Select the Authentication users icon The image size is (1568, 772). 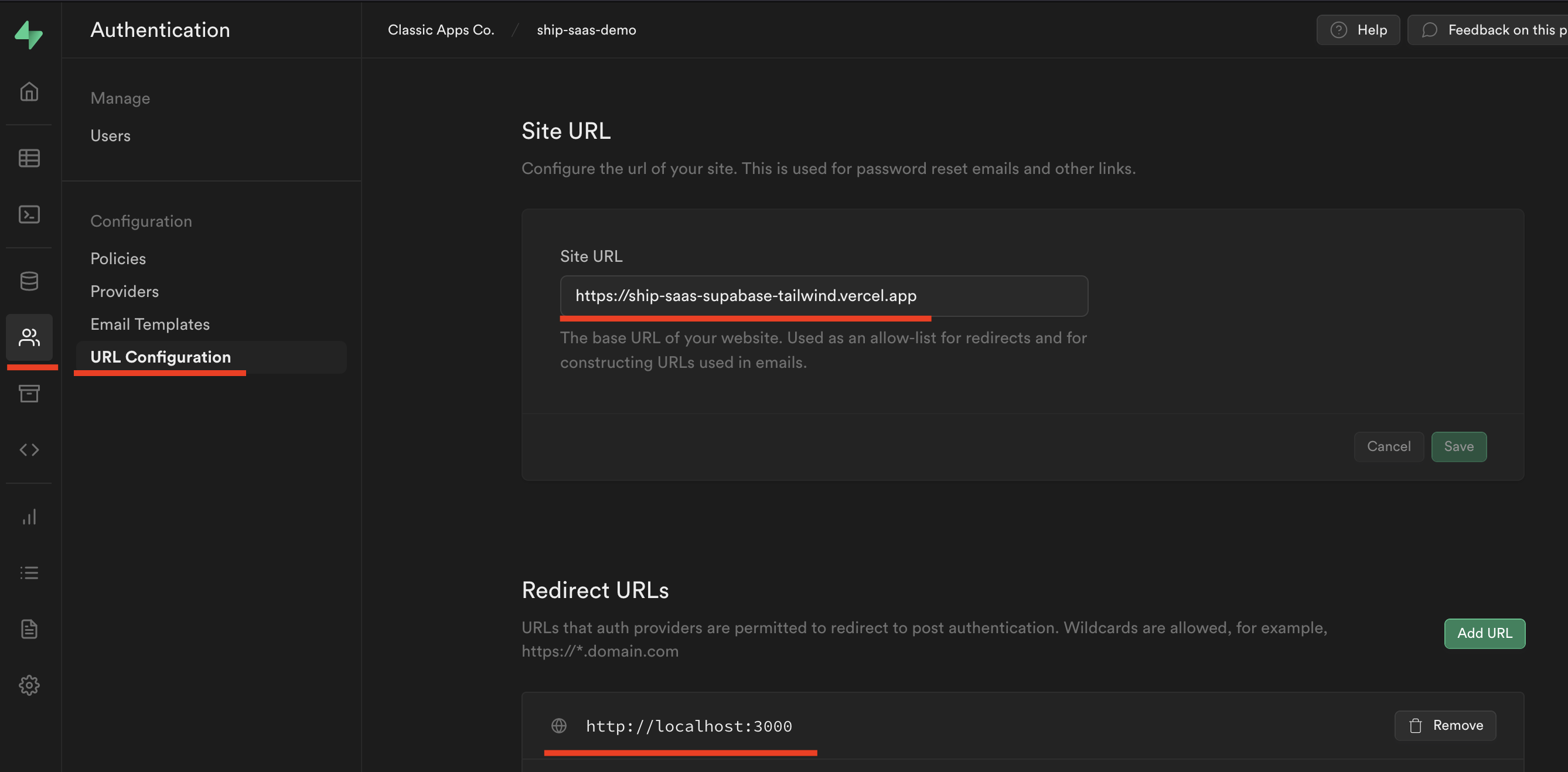point(29,337)
